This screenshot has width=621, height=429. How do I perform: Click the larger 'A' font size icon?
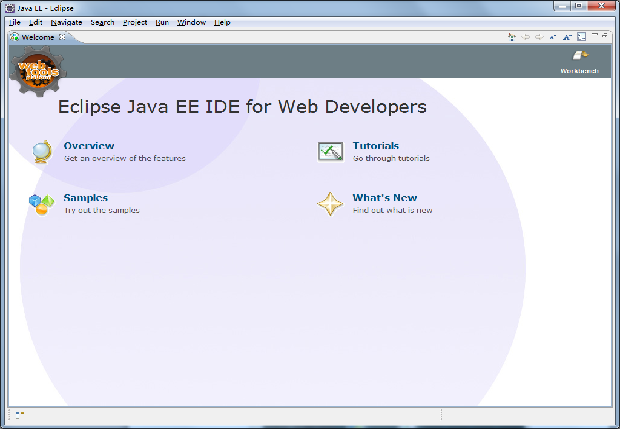click(567, 37)
